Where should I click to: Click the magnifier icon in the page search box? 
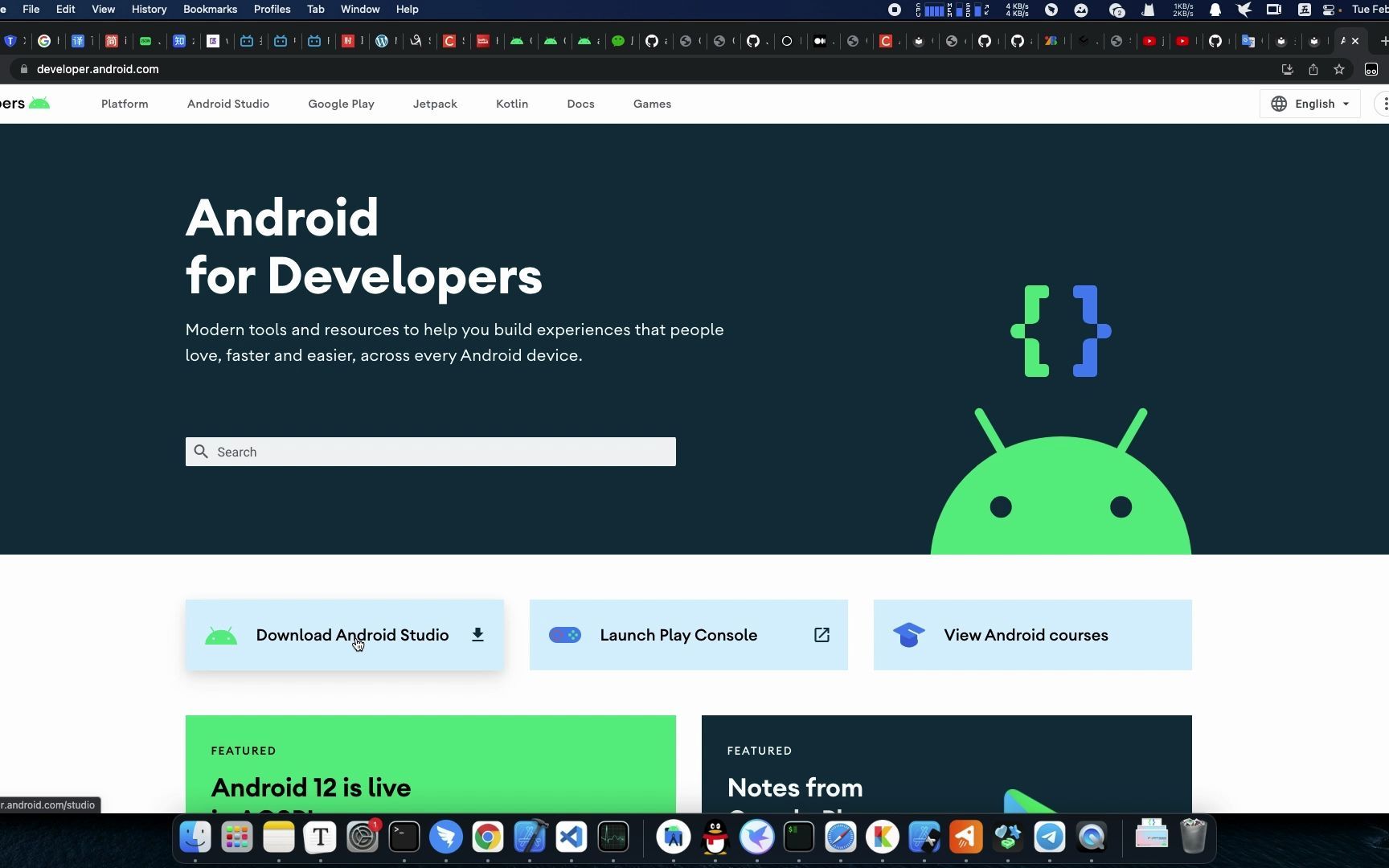pyautogui.click(x=201, y=452)
